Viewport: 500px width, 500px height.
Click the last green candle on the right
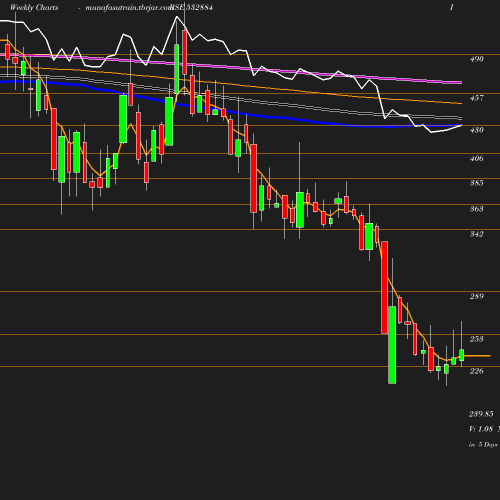(x=462, y=355)
